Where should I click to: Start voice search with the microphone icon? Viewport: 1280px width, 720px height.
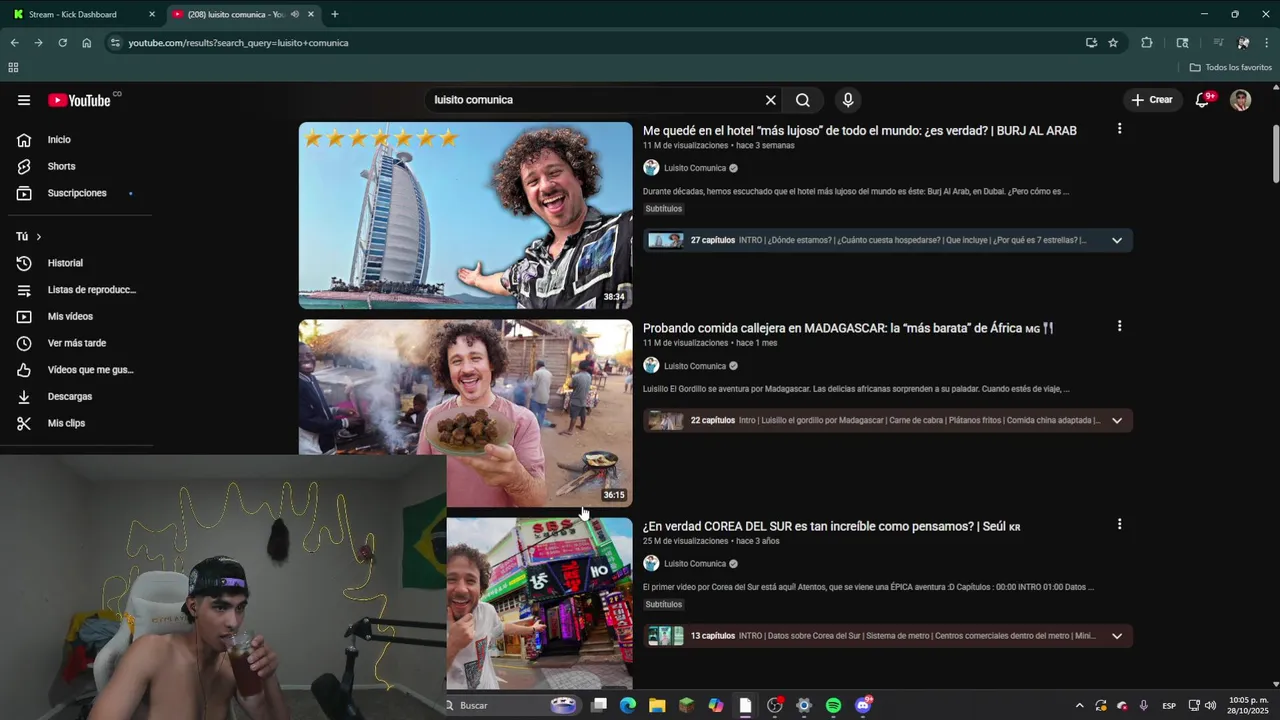point(848,100)
